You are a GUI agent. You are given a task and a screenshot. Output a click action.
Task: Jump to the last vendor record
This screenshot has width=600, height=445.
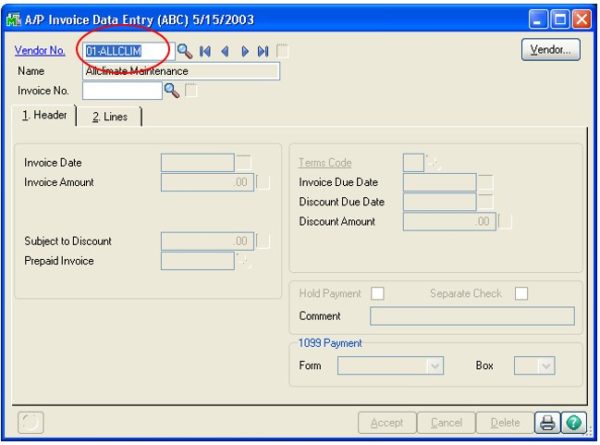click(263, 51)
